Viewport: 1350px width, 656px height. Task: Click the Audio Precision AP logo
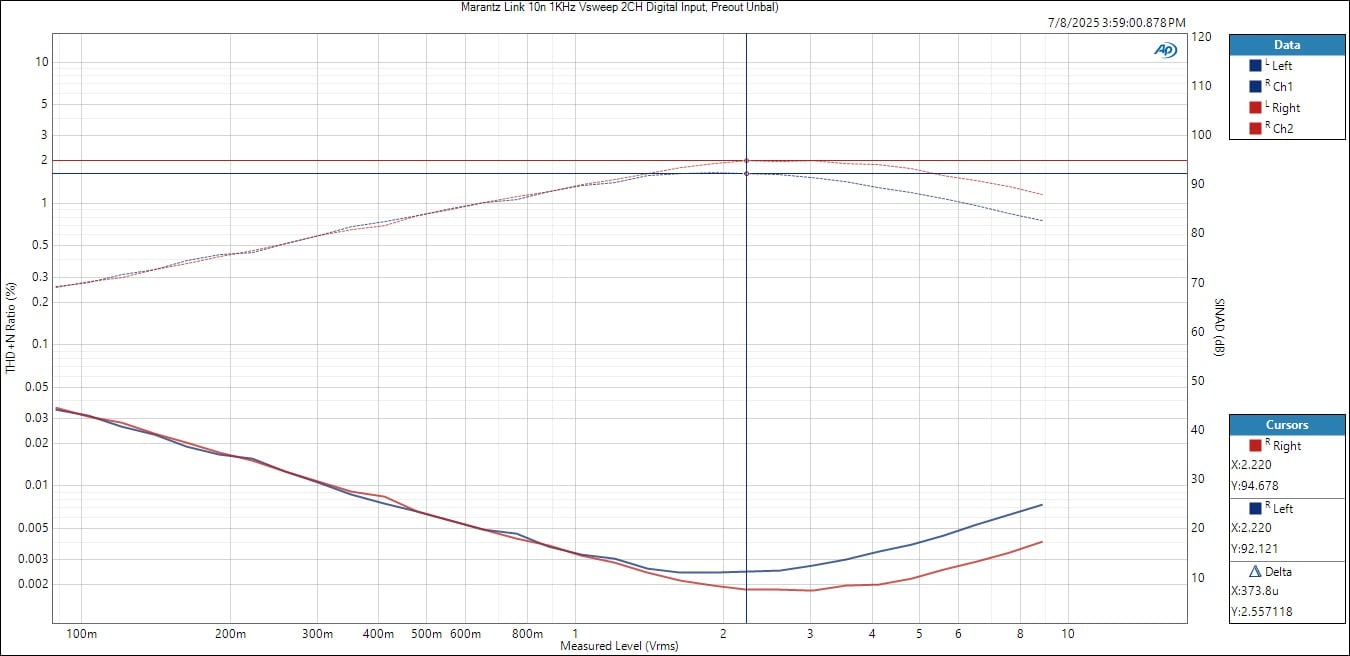click(x=1165, y=49)
